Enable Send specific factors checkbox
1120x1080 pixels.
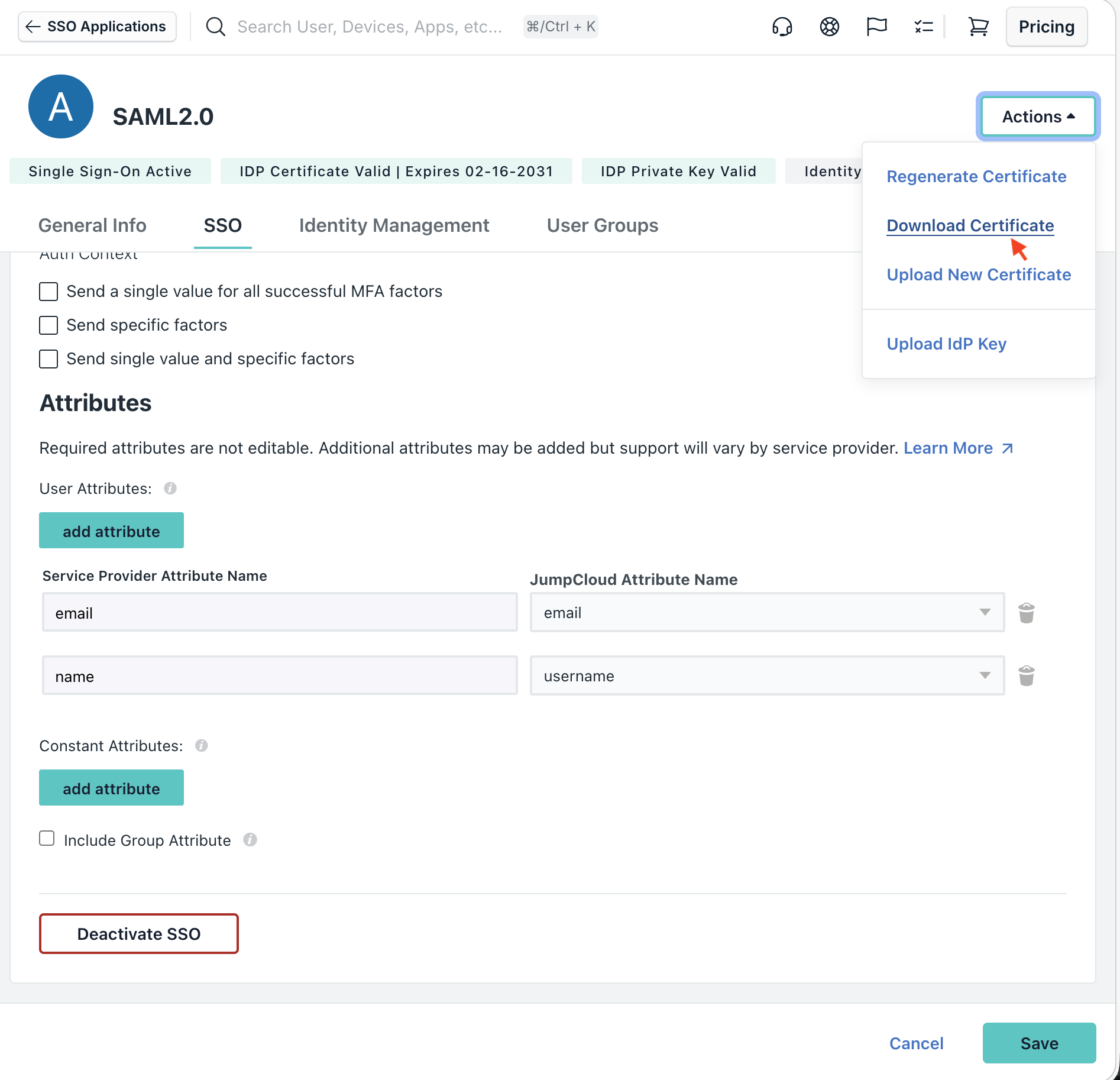(48, 325)
